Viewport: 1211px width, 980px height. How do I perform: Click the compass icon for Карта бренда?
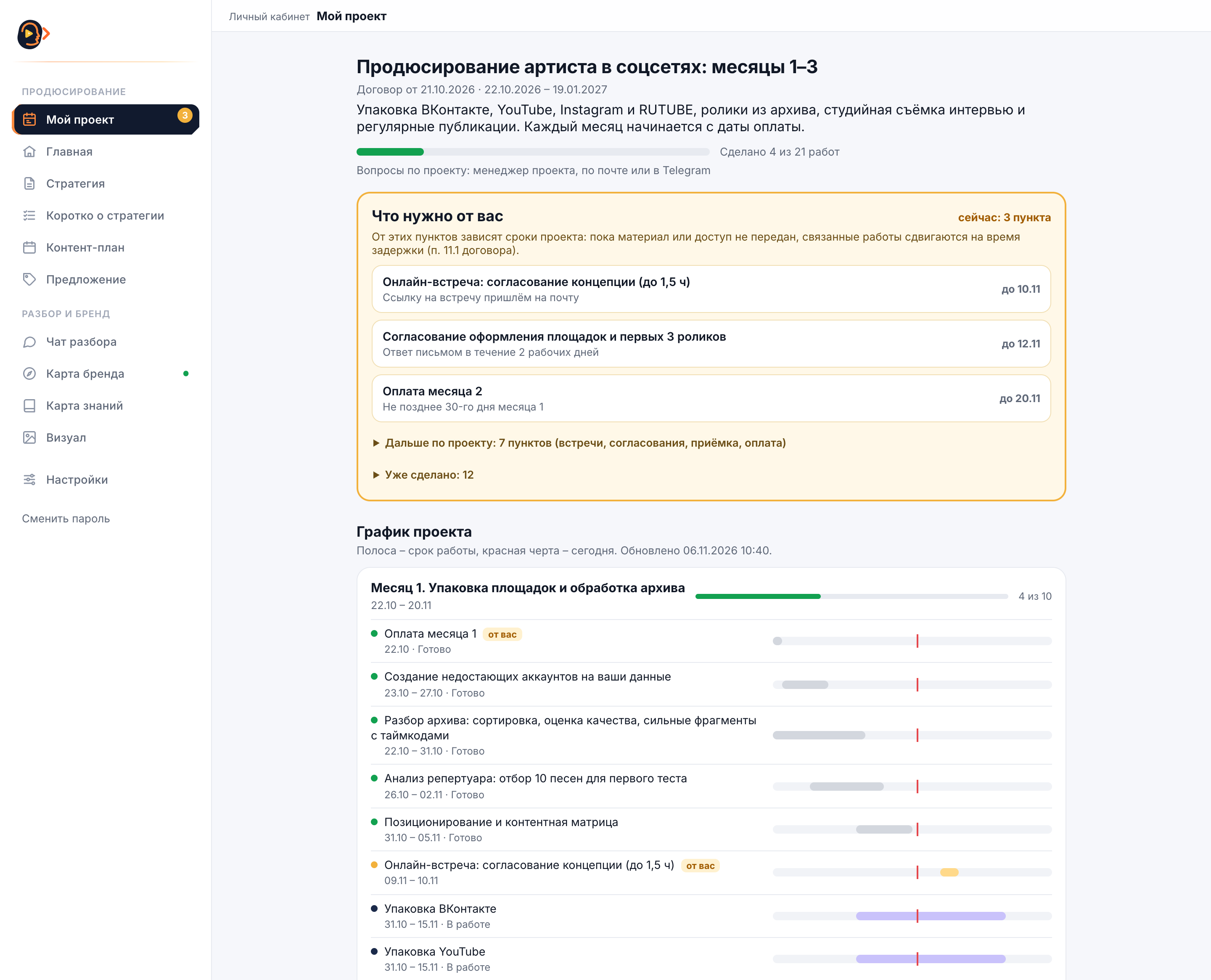(x=29, y=374)
